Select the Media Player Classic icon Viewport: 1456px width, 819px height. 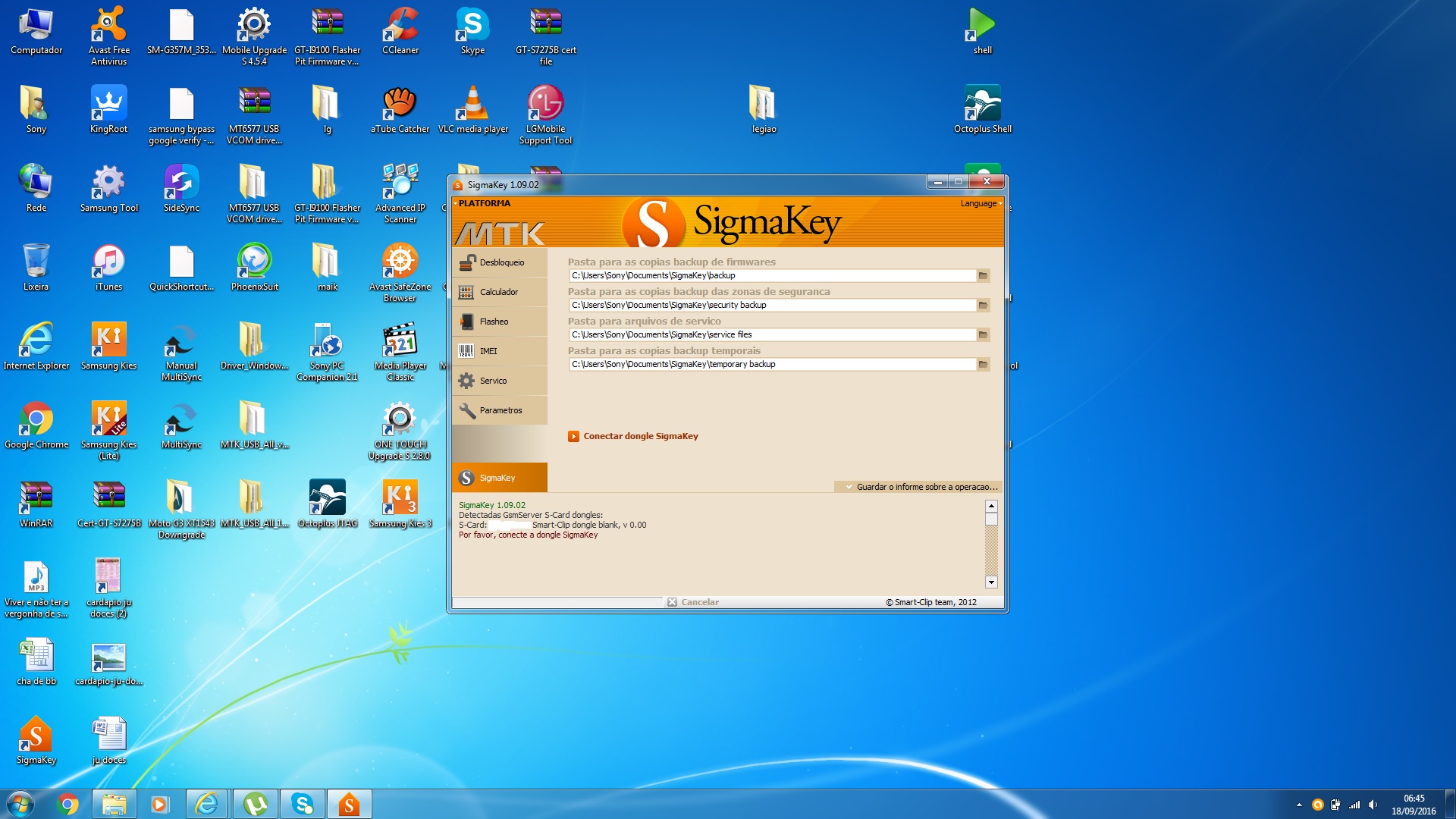(x=400, y=352)
